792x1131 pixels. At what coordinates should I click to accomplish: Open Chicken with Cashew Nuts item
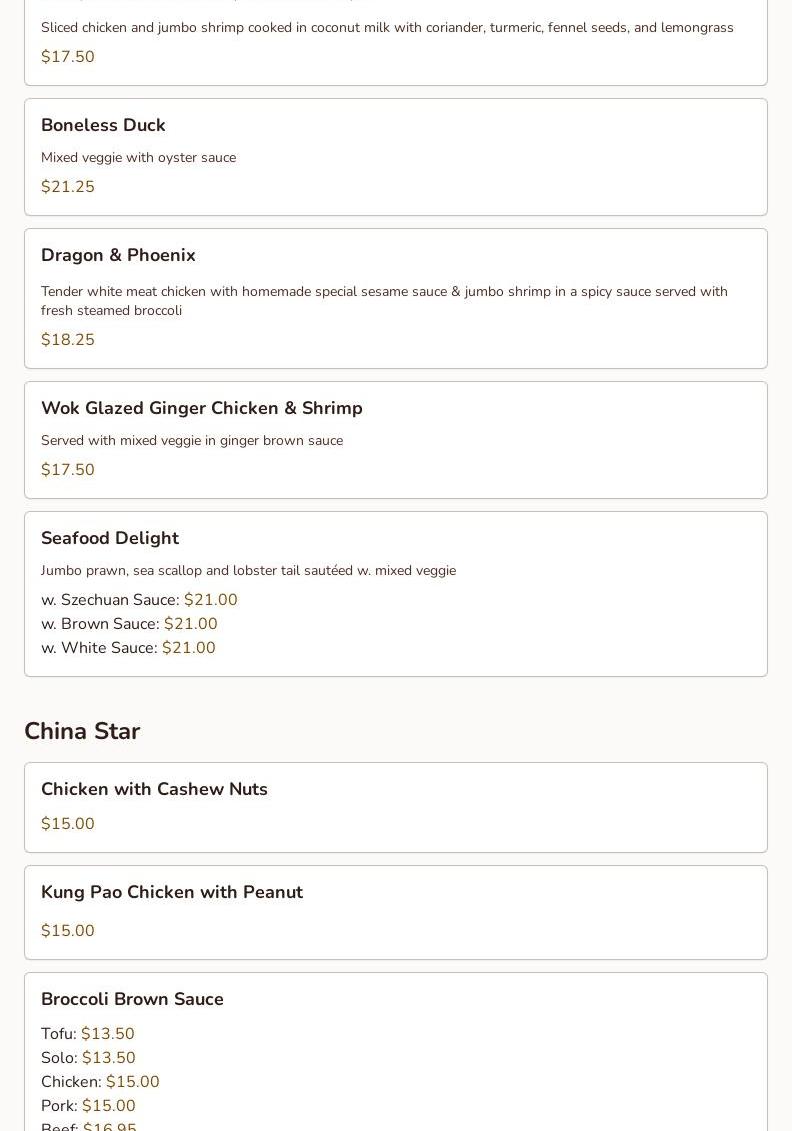[395, 808]
